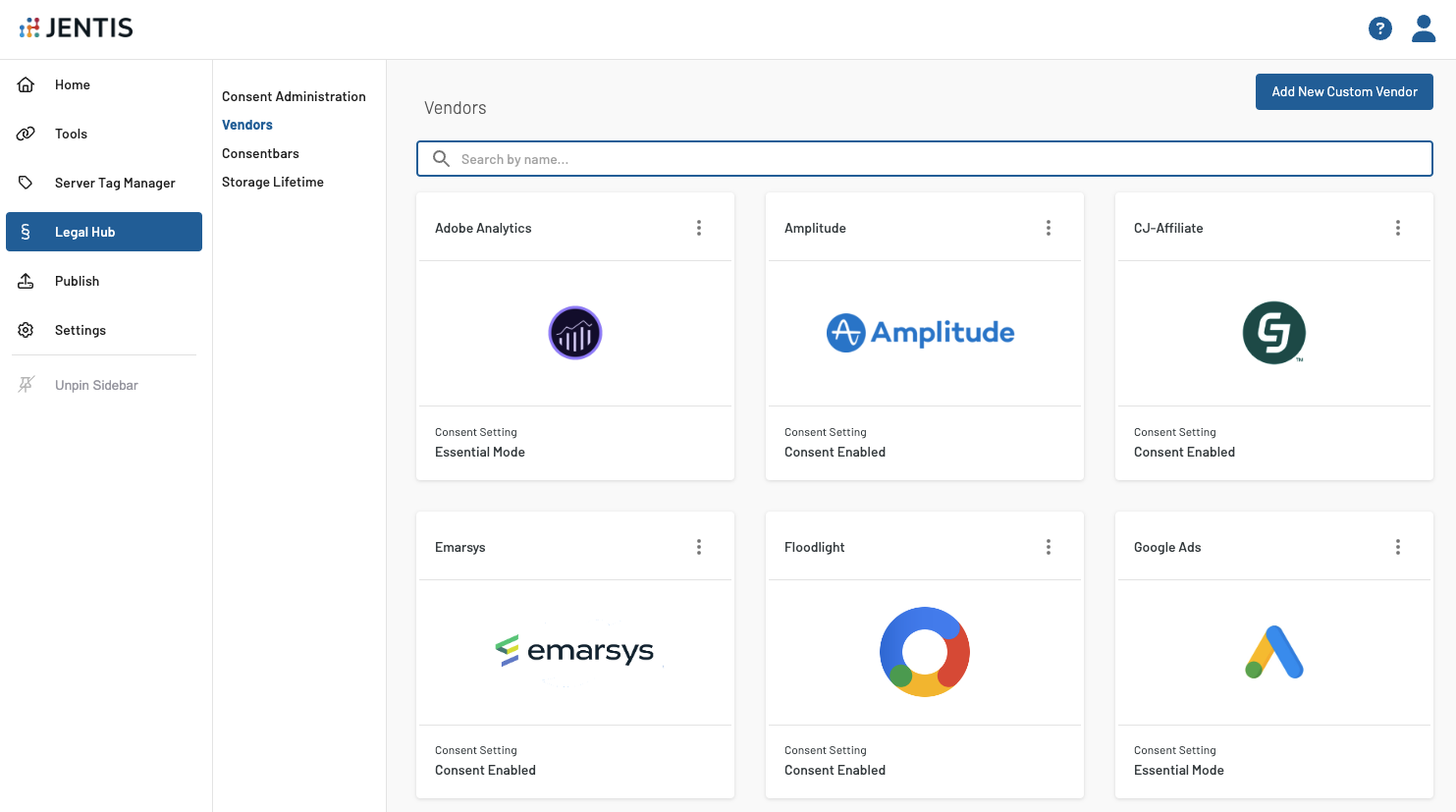Click the search magnifier icon

[442, 159]
